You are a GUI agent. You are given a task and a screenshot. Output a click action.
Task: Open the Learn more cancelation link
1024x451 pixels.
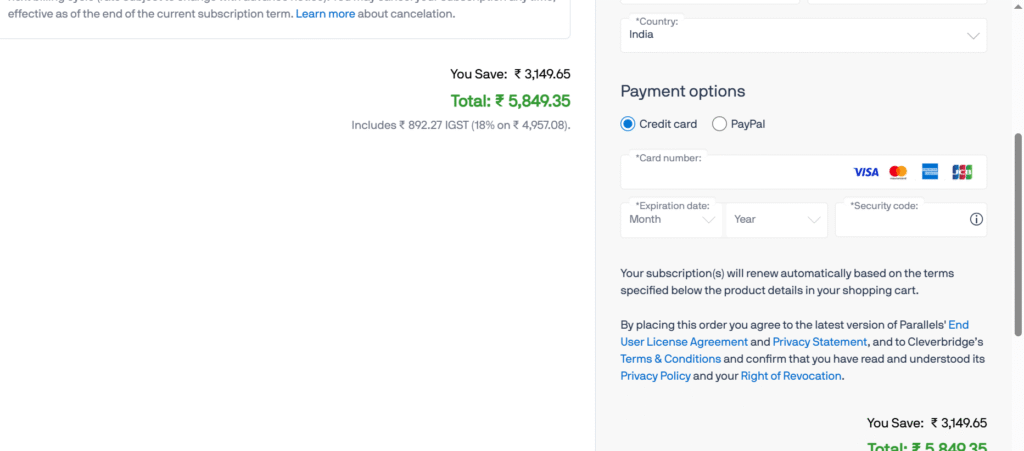tap(325, 14)
